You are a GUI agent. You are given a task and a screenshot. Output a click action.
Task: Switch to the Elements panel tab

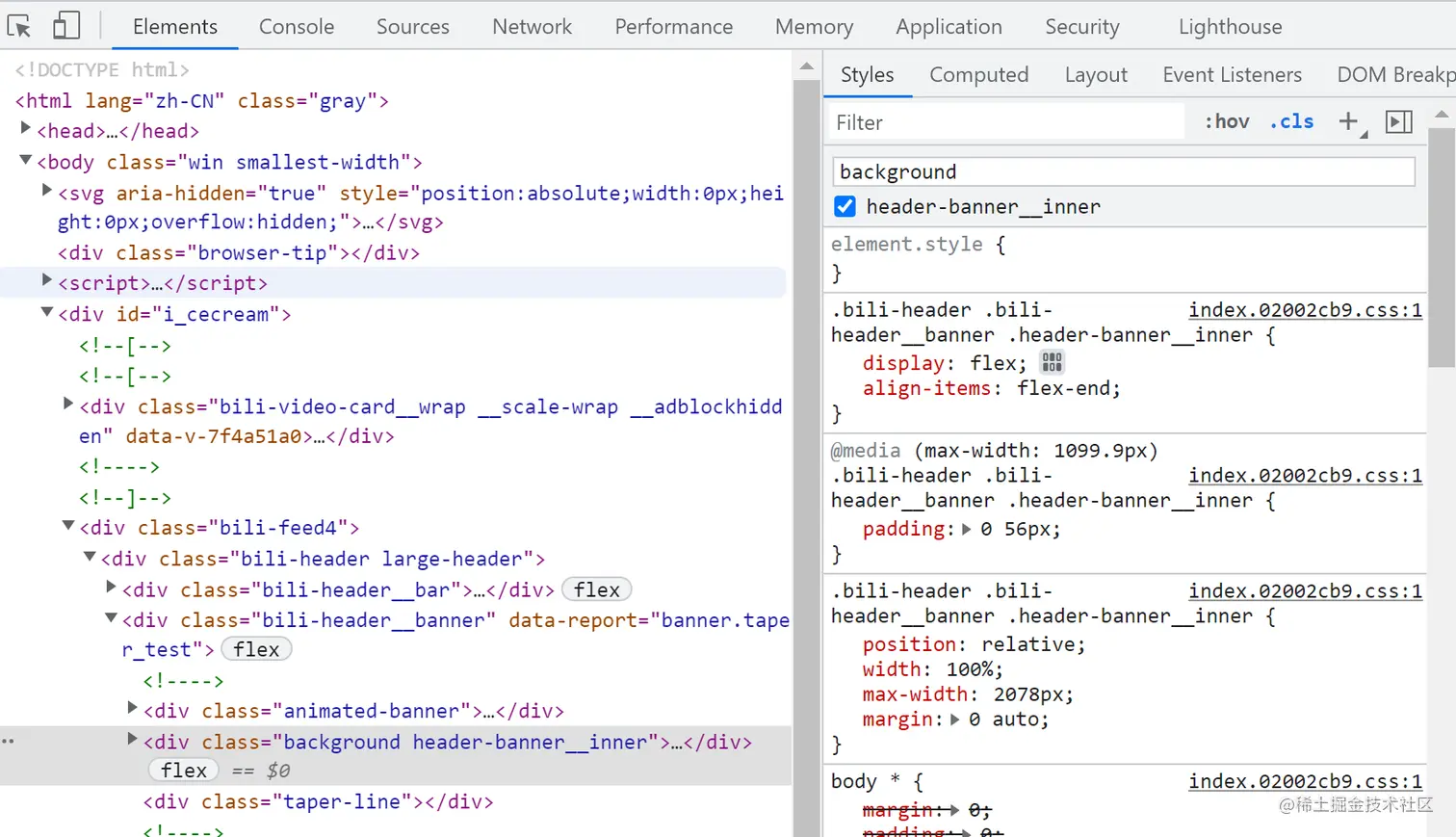[175, 27]
